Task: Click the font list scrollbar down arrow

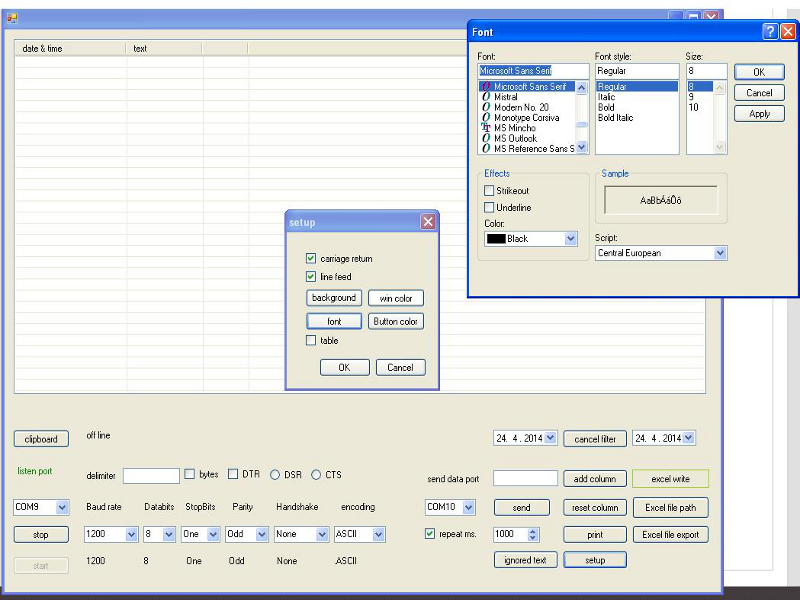Action: coord(582,147)
